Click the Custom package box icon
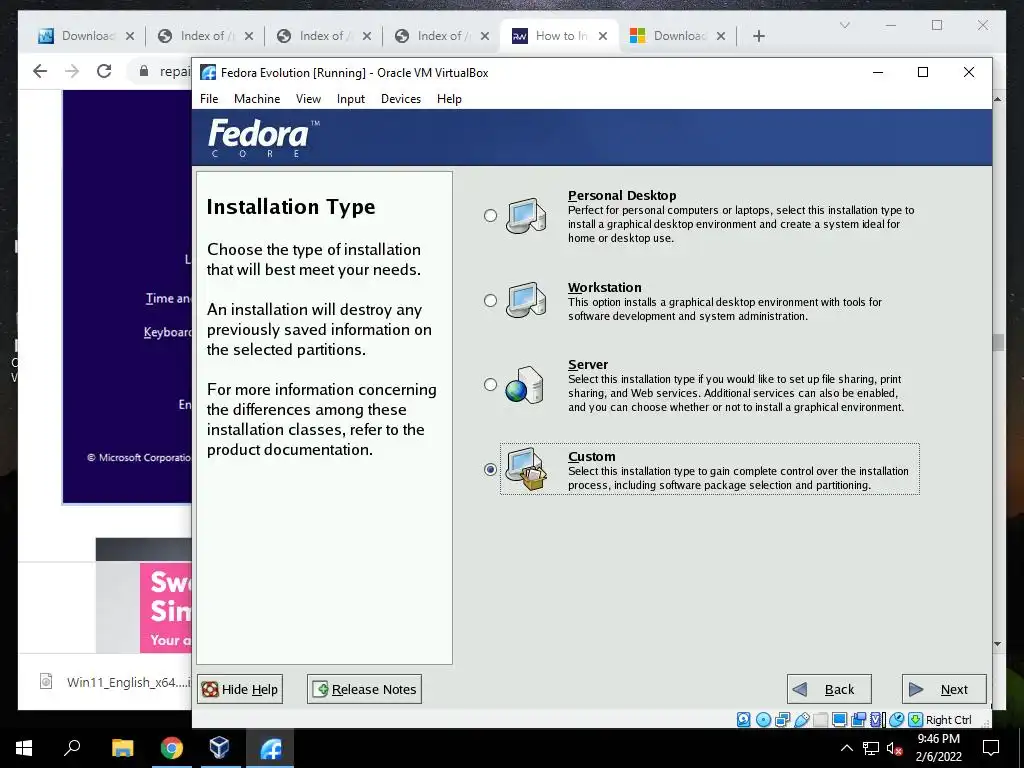The height and width of the screenshot is (768, 1024). click(526, 469)
